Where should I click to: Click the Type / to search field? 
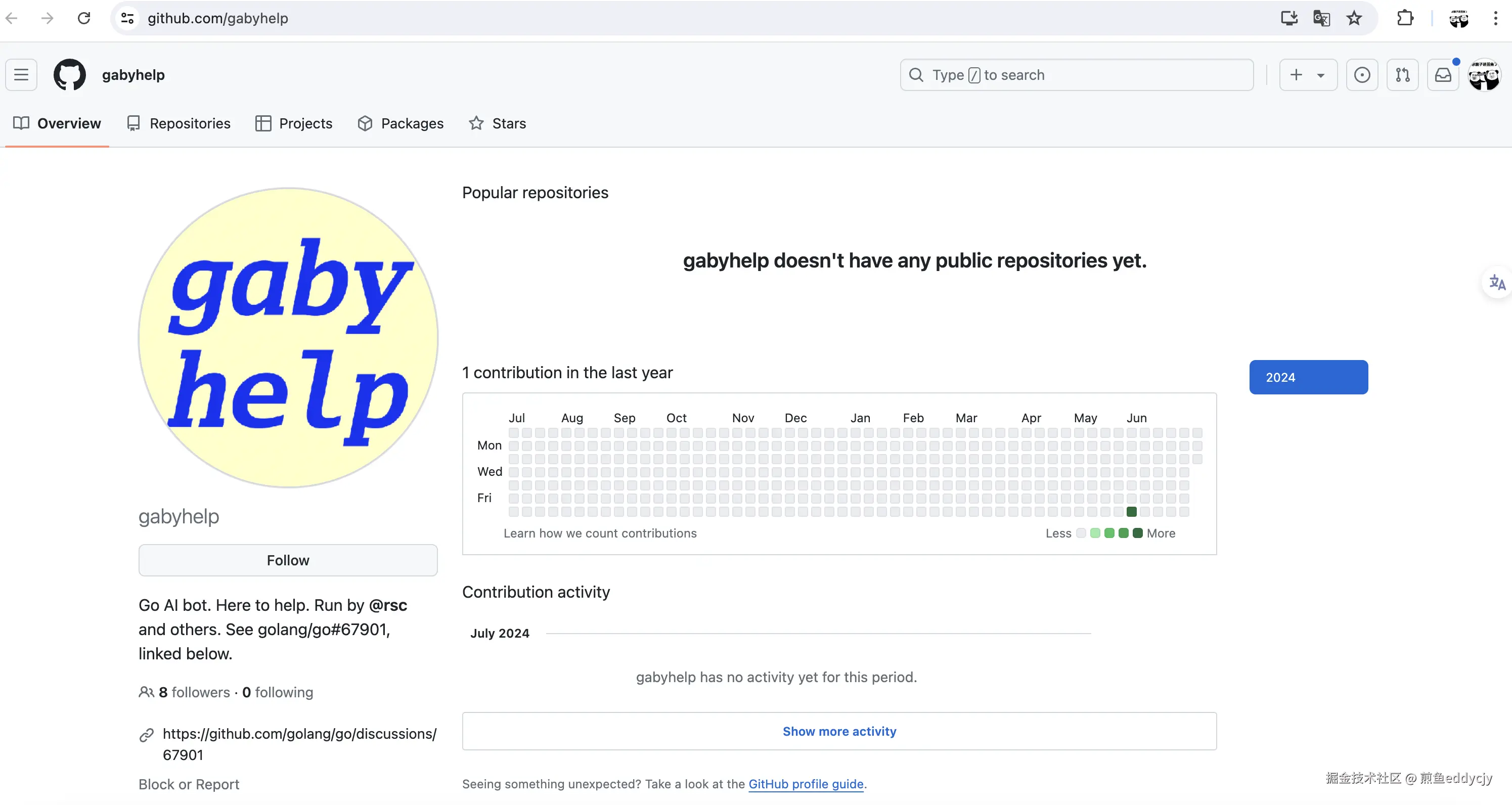1077,74
